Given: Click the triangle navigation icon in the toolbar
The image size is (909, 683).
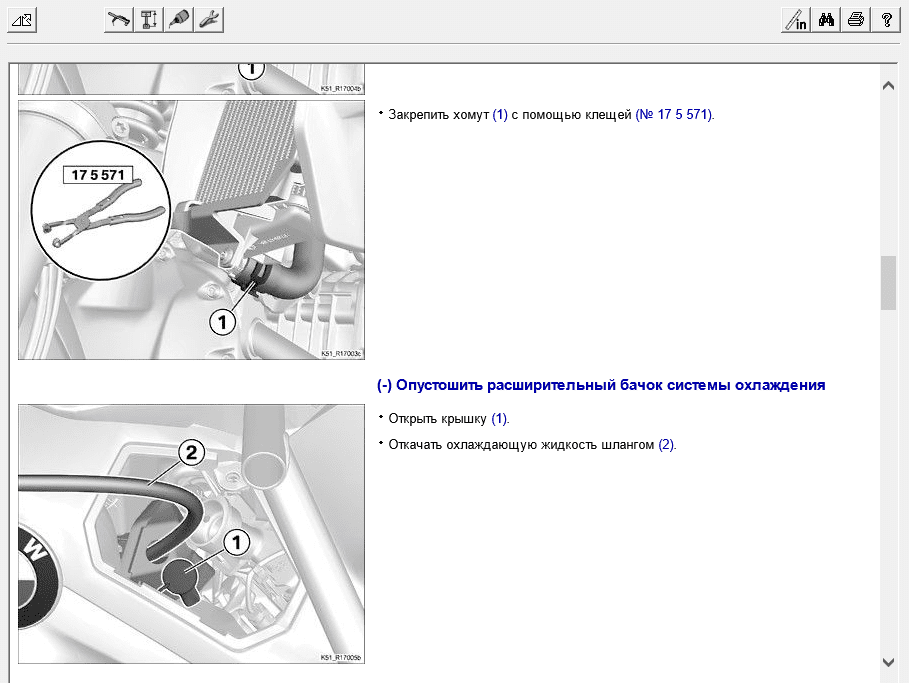Looking at the screenshot, I should 22,19.
